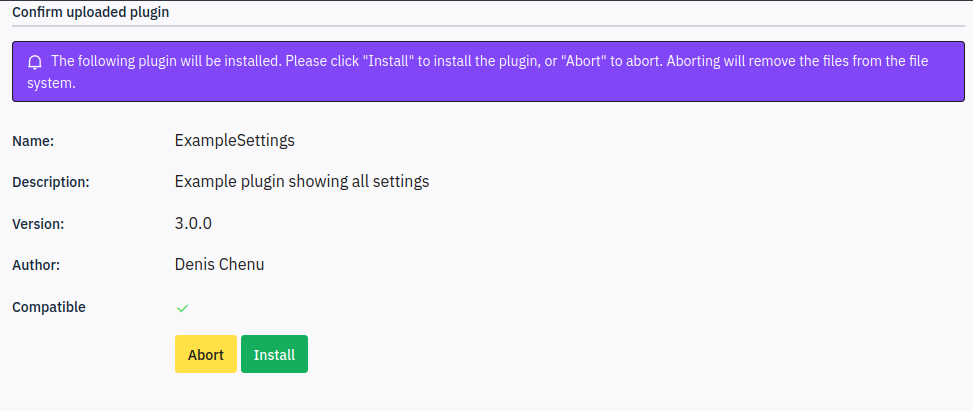The image size is (973, 411).
Task: Click the 'Compatible' field label
Action: (x=49, y=307)
